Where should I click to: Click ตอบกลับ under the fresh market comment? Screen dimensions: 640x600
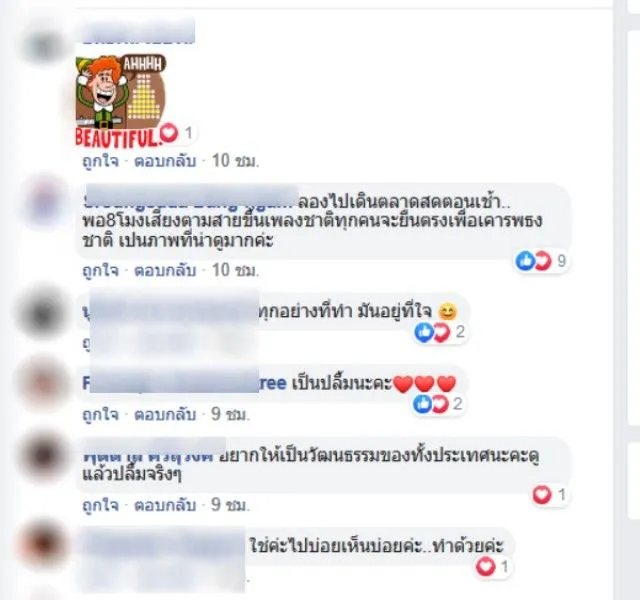pos(165,270)
